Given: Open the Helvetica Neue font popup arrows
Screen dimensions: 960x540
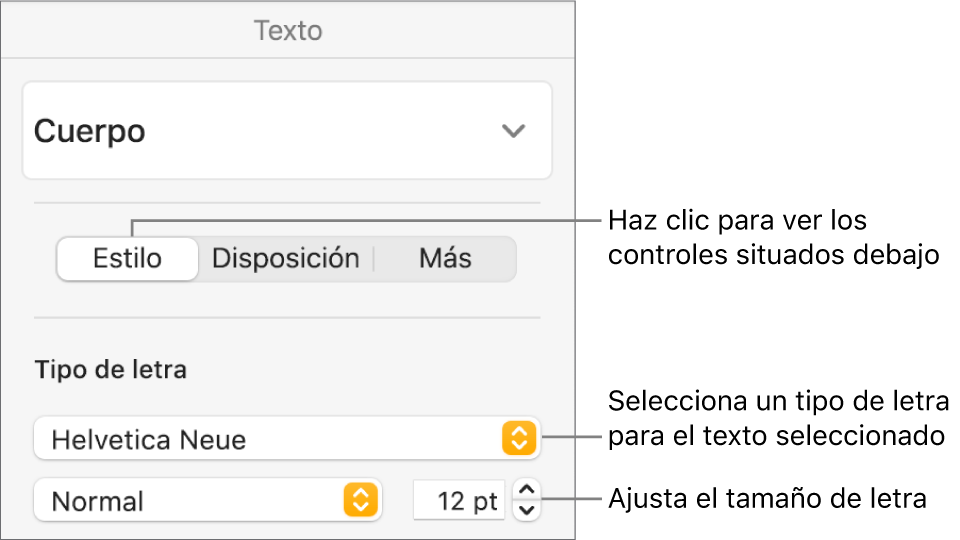Looking at the screenshot, I should pyautogui.click(x=519, y=439).
